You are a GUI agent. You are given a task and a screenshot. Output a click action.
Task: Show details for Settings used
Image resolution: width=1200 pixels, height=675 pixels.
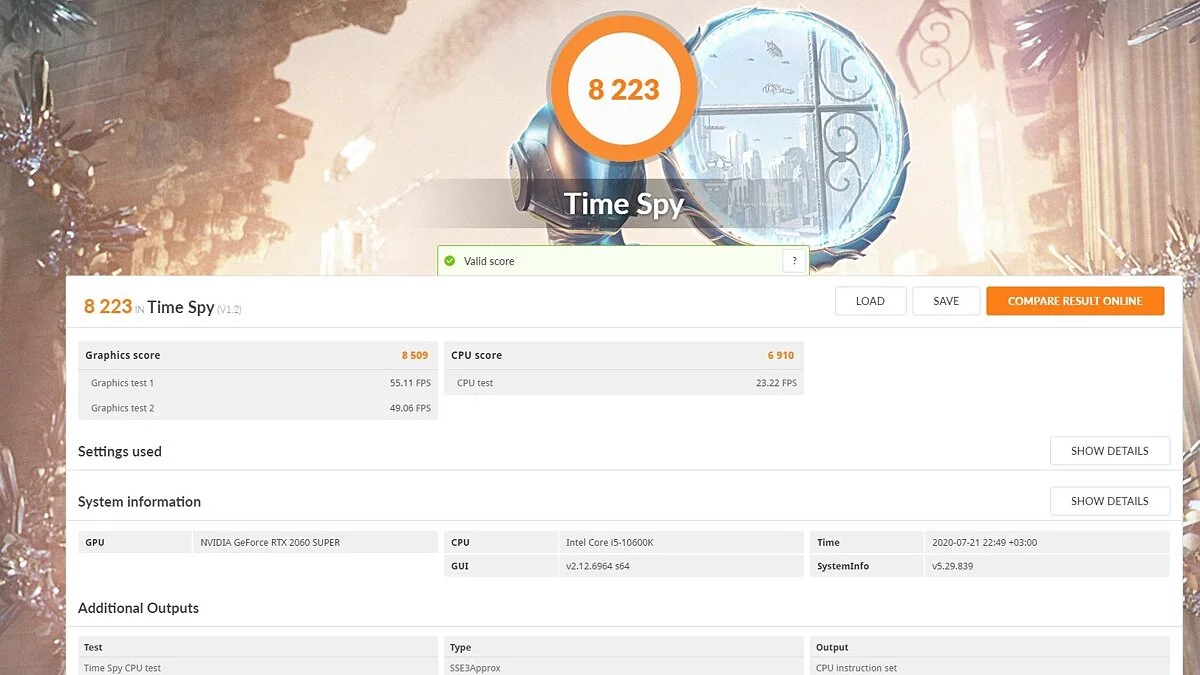pyautogui.click(x=1109, y=451)
